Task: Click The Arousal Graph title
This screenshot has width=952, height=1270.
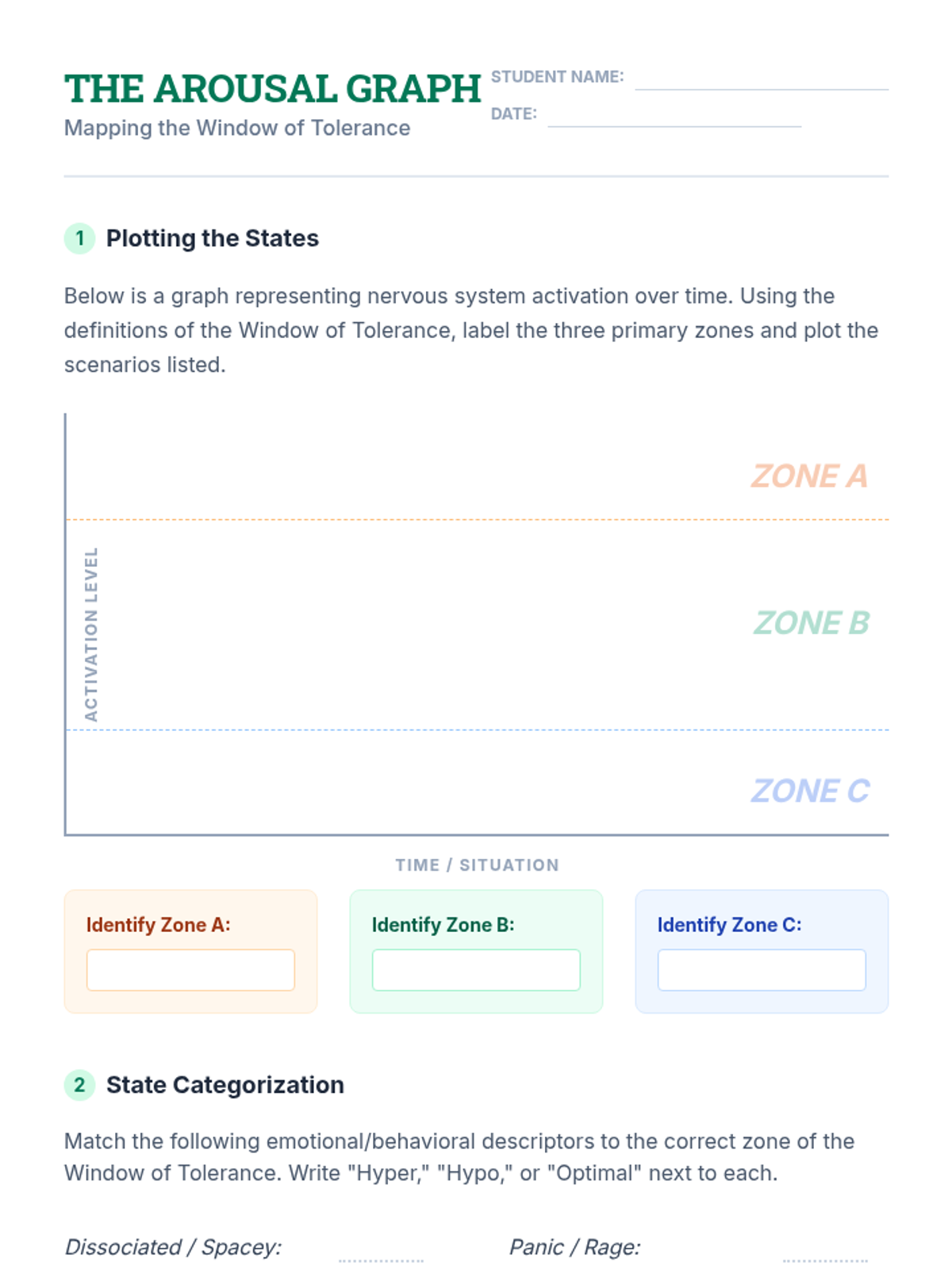Action: pyautogui.click(x=272, y=89)
